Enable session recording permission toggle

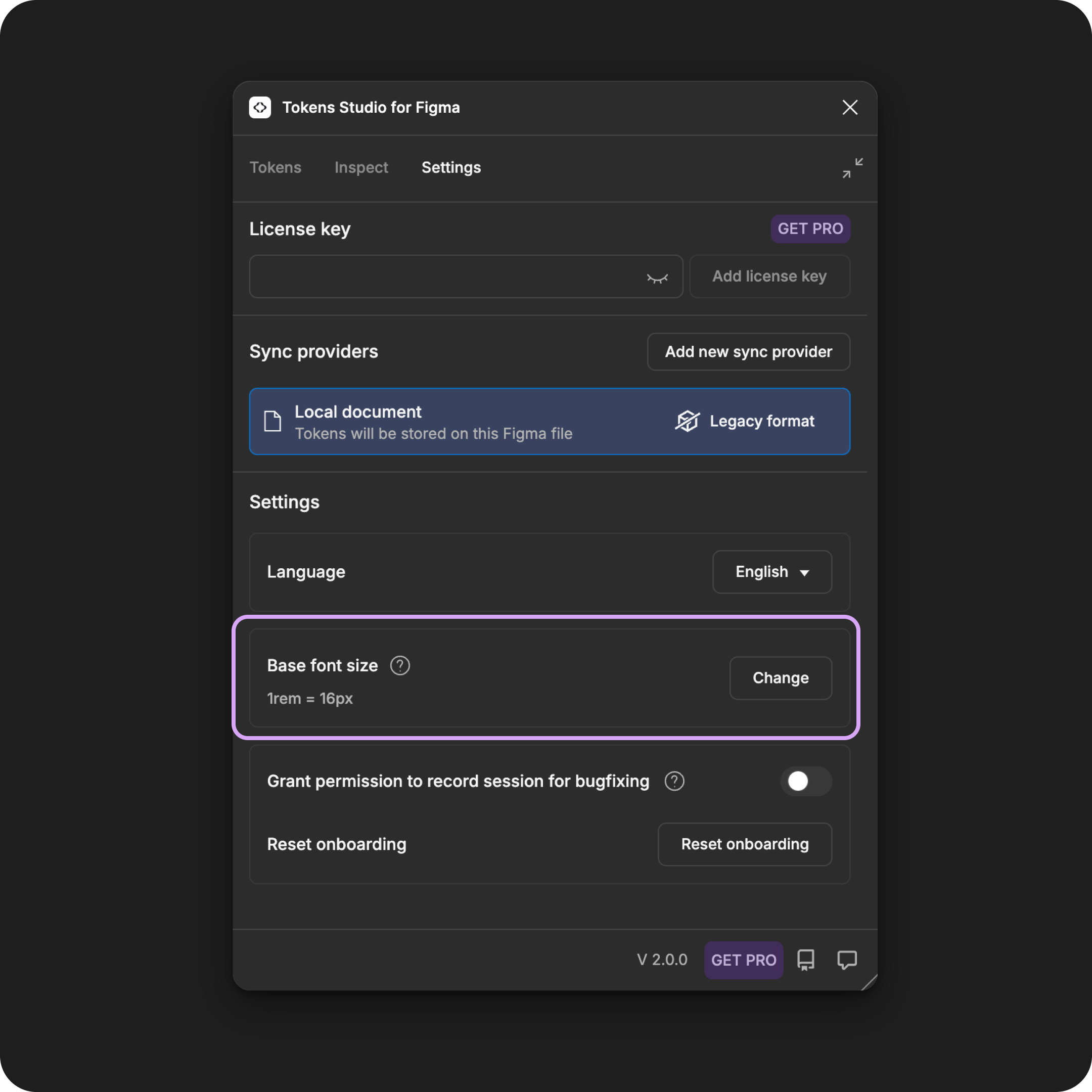click(x=806, y=781)
